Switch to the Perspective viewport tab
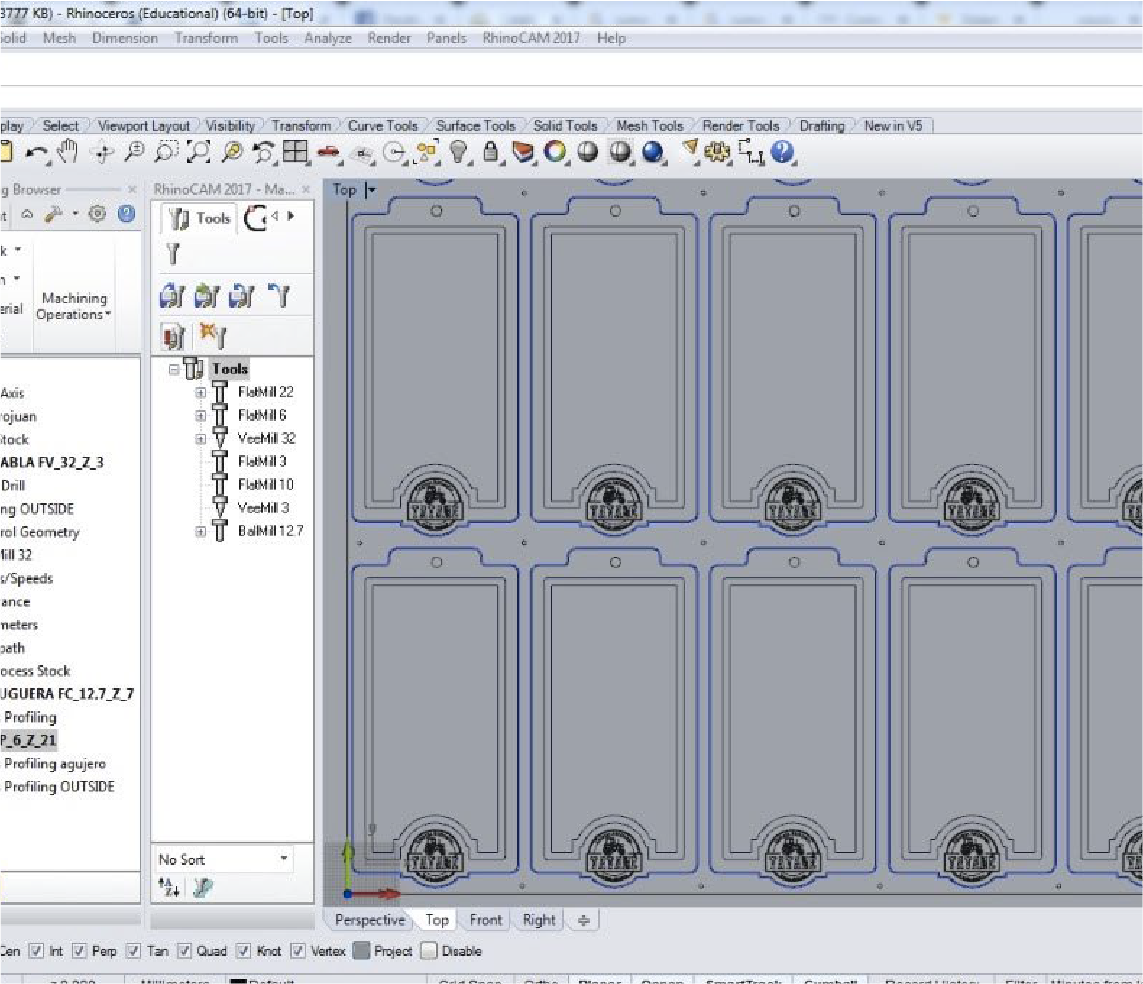This screenshot has height=984, width=1143. click(x=369, y=920)
